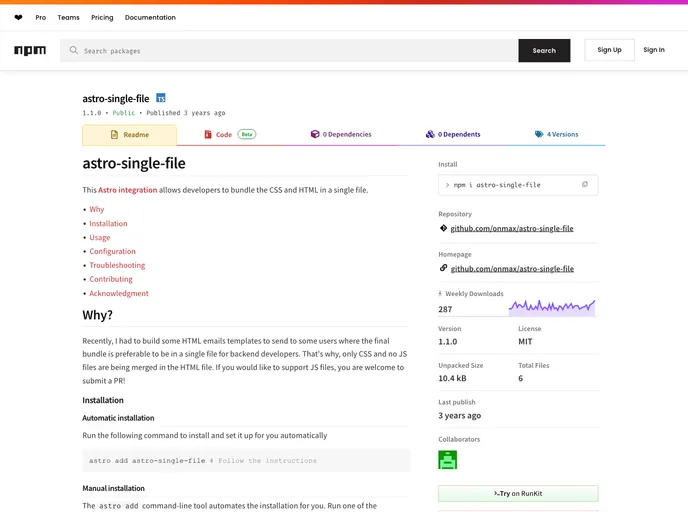
Task: Open the 4 Versions tab
Action: click(556, 134)
